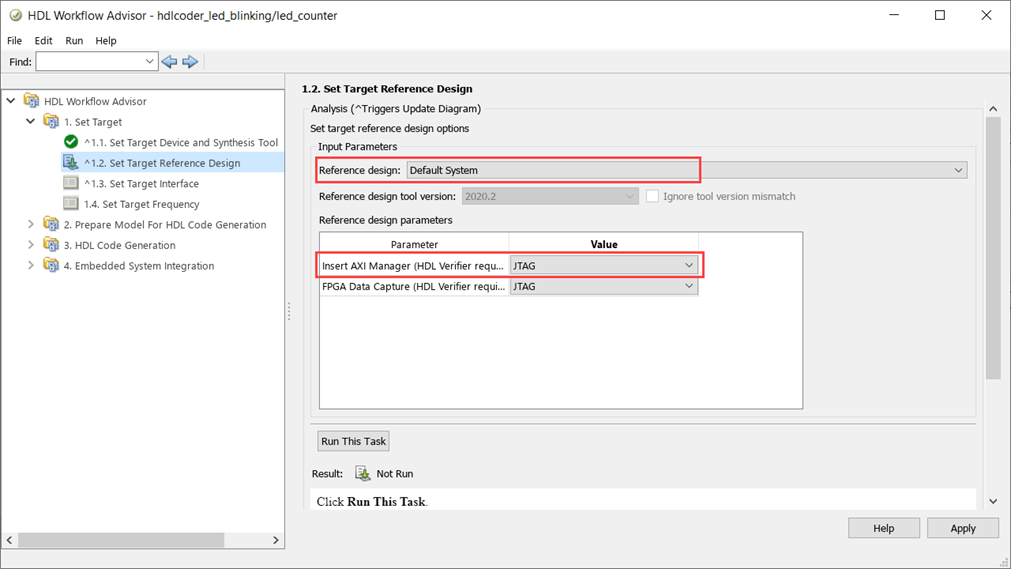
Task: Click the green check icon for task 1.1
Action: click(x=71, y=142)
